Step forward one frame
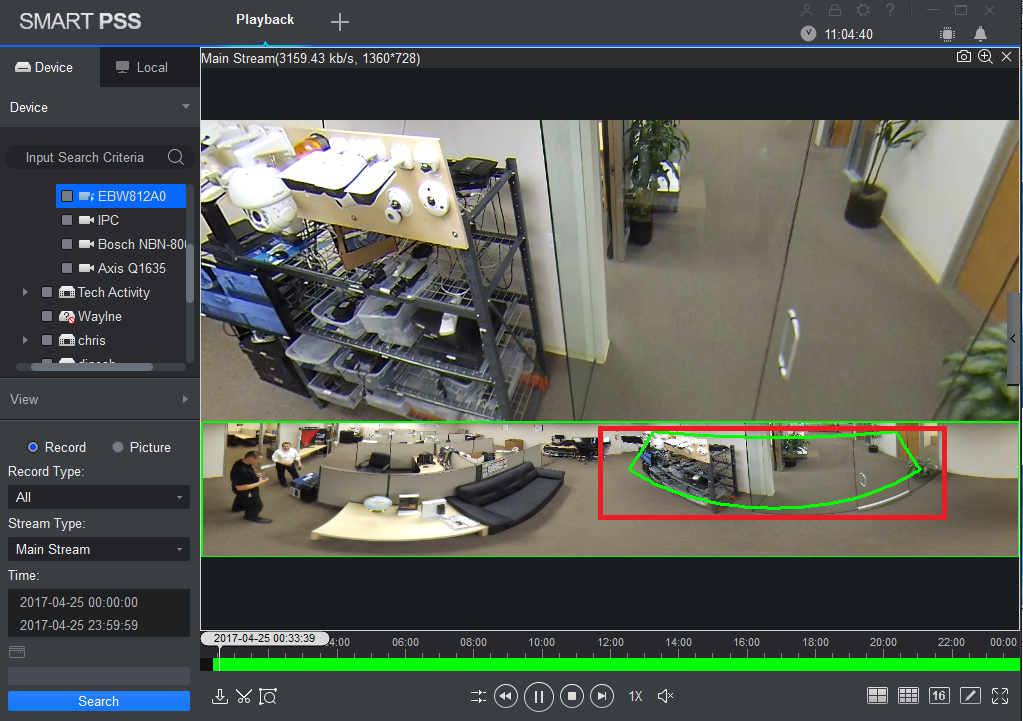Screen dimensions: 1023x721 click(x=602, y=696)
